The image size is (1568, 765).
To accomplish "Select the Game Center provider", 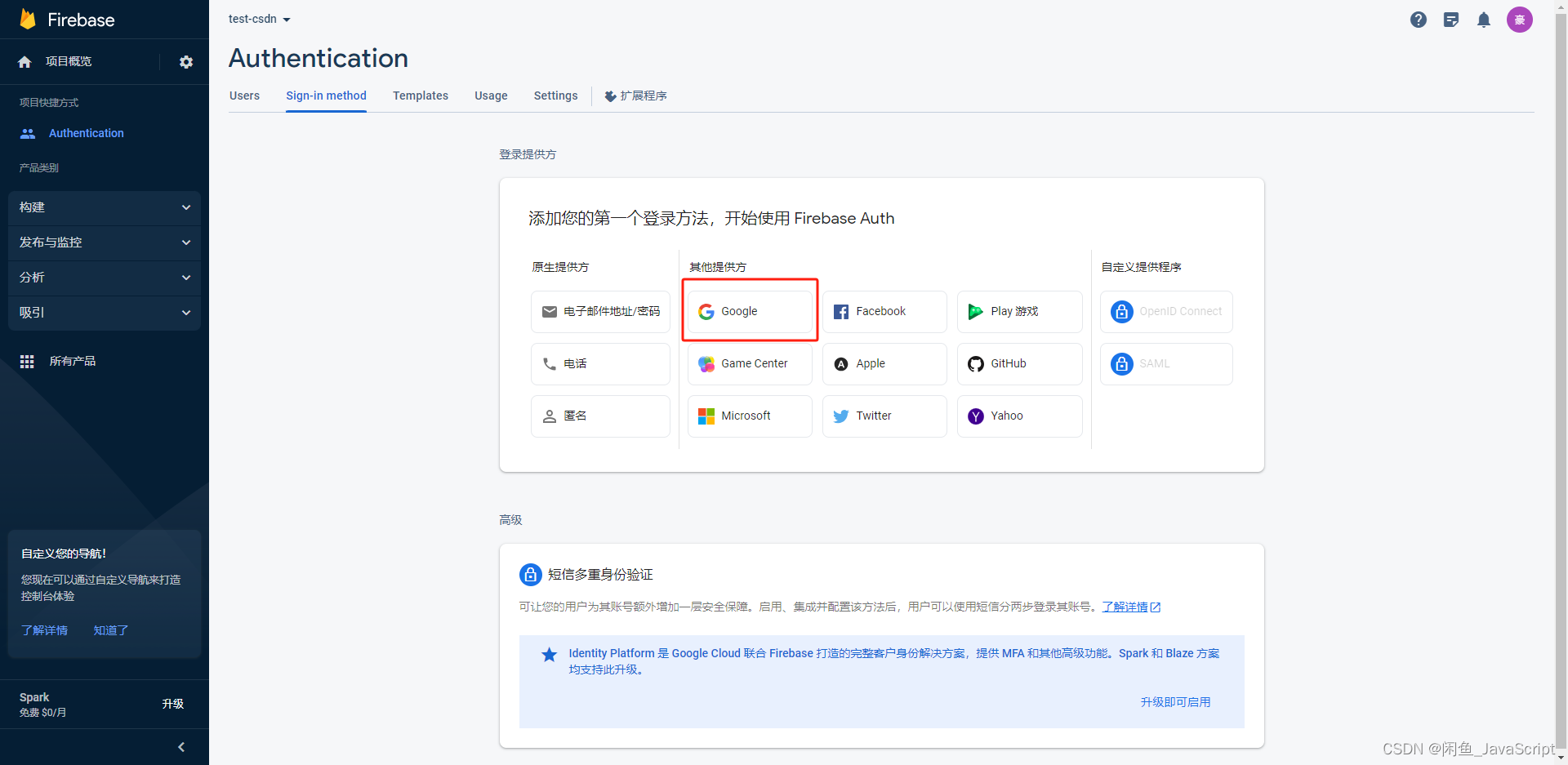I will pos(750,363).
